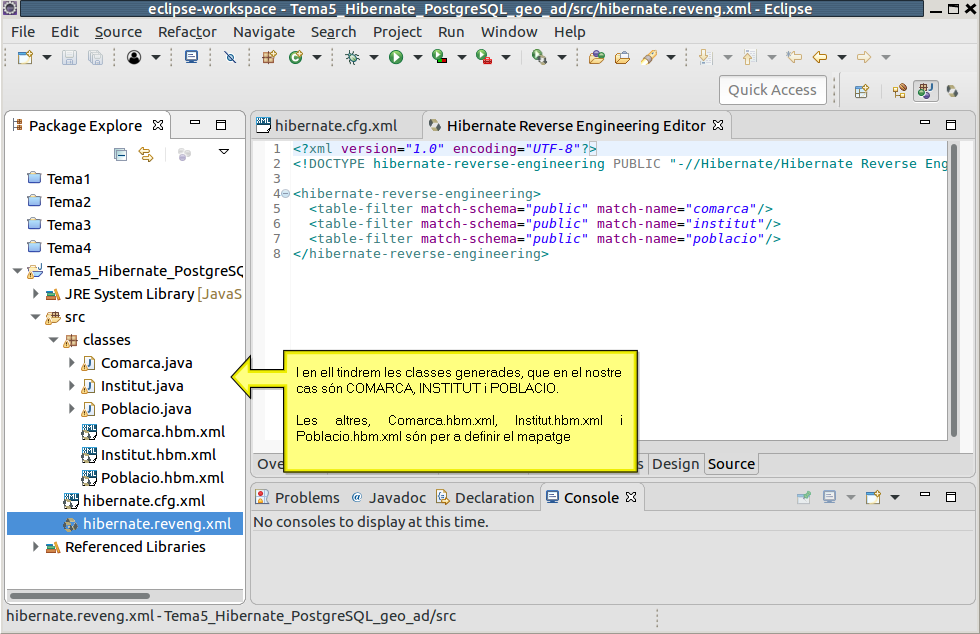The height and width of the screenshot is (634, 980).
Task: Expand the Poblacio.java node
Action: tap(72, 408)
